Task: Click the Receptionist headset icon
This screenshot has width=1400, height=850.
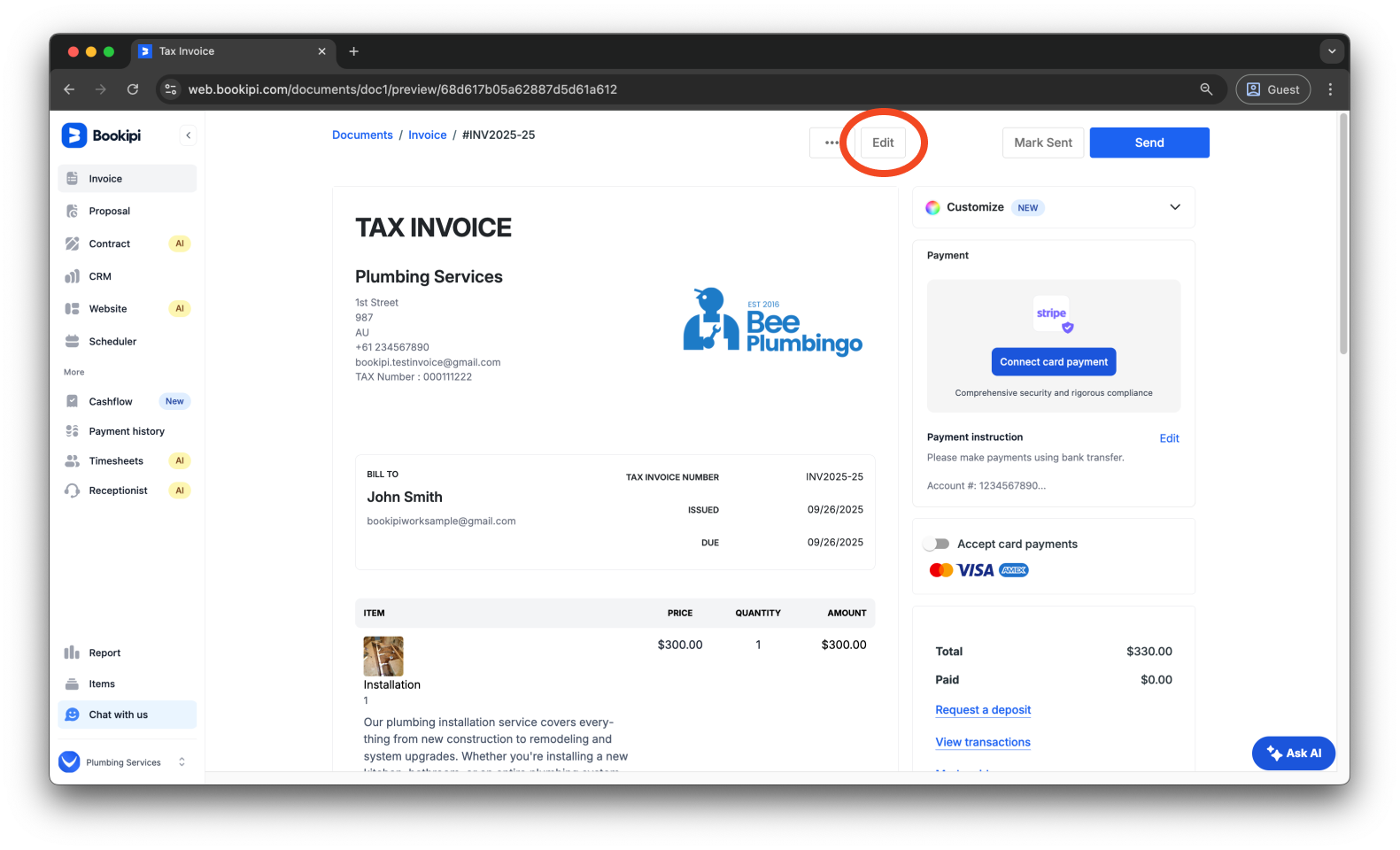Action: click(73, 491)
